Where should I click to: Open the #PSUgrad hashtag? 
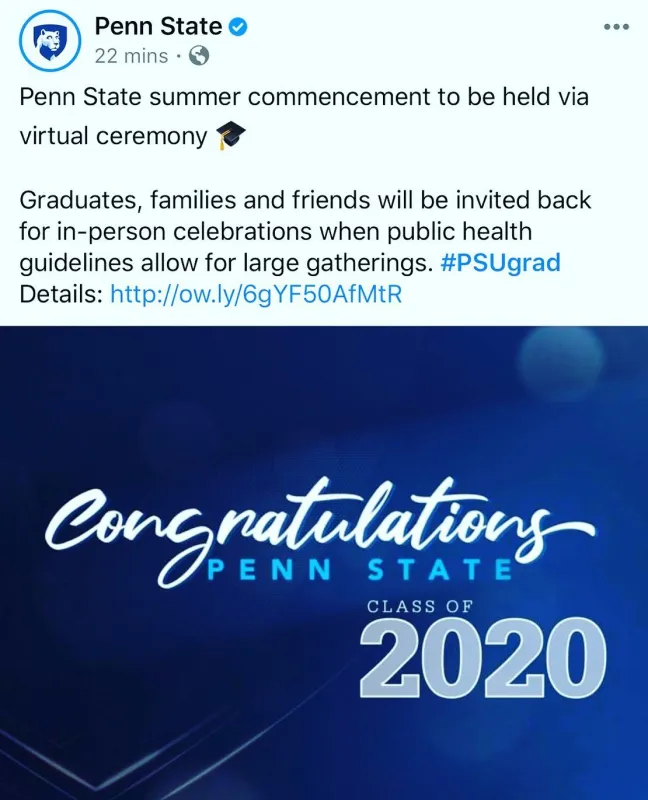pos(500,263)
